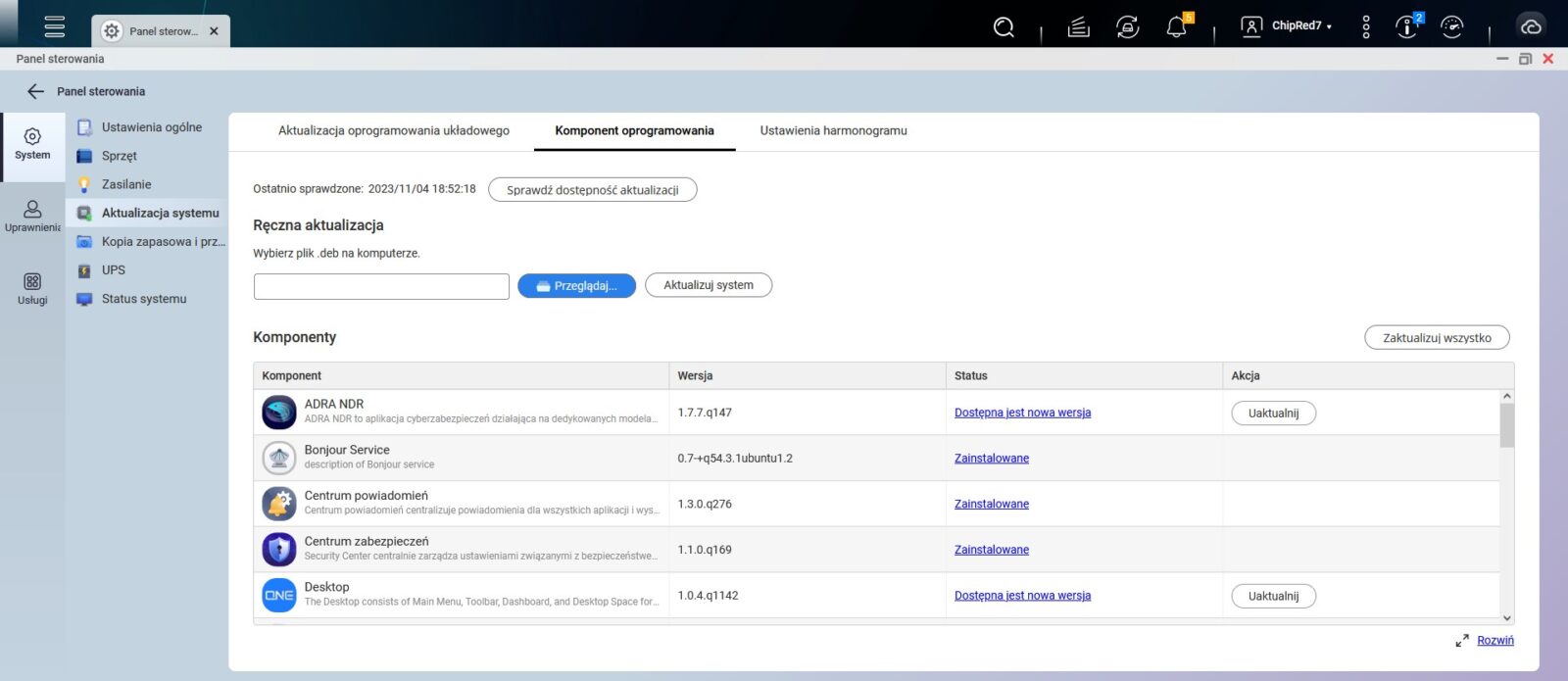
Task: Expand the ChipRed7 user dropdown
Action: 1299,26
